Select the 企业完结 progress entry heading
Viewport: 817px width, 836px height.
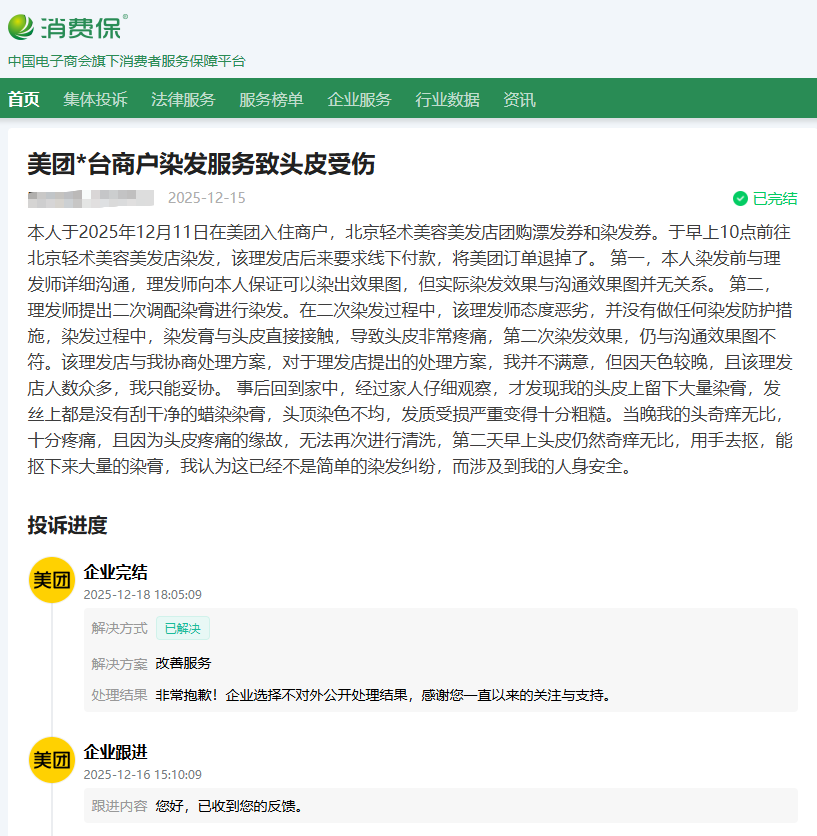(116, 573)
